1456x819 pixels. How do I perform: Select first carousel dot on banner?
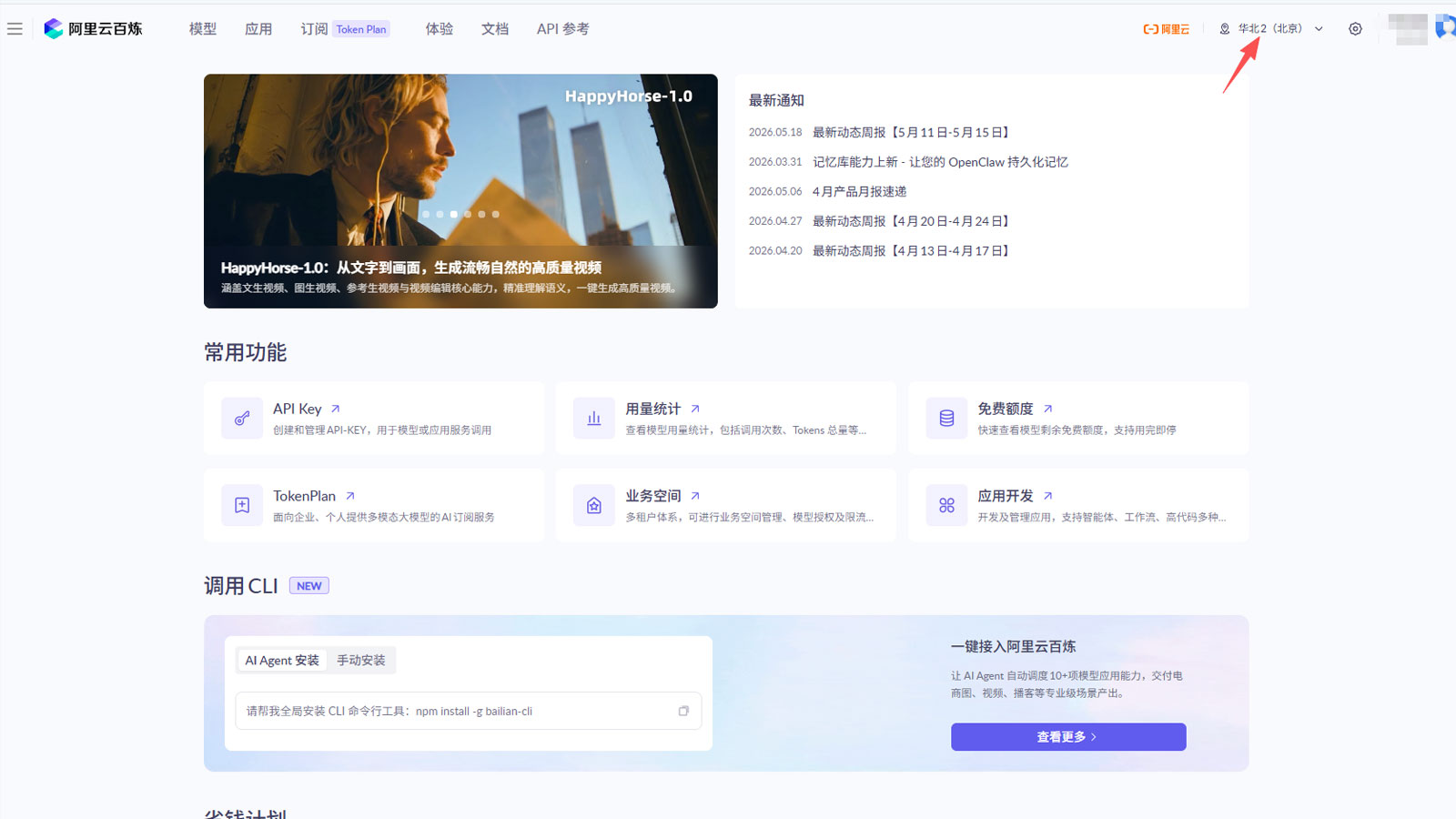pyautogui.click(x=426, y=215)
